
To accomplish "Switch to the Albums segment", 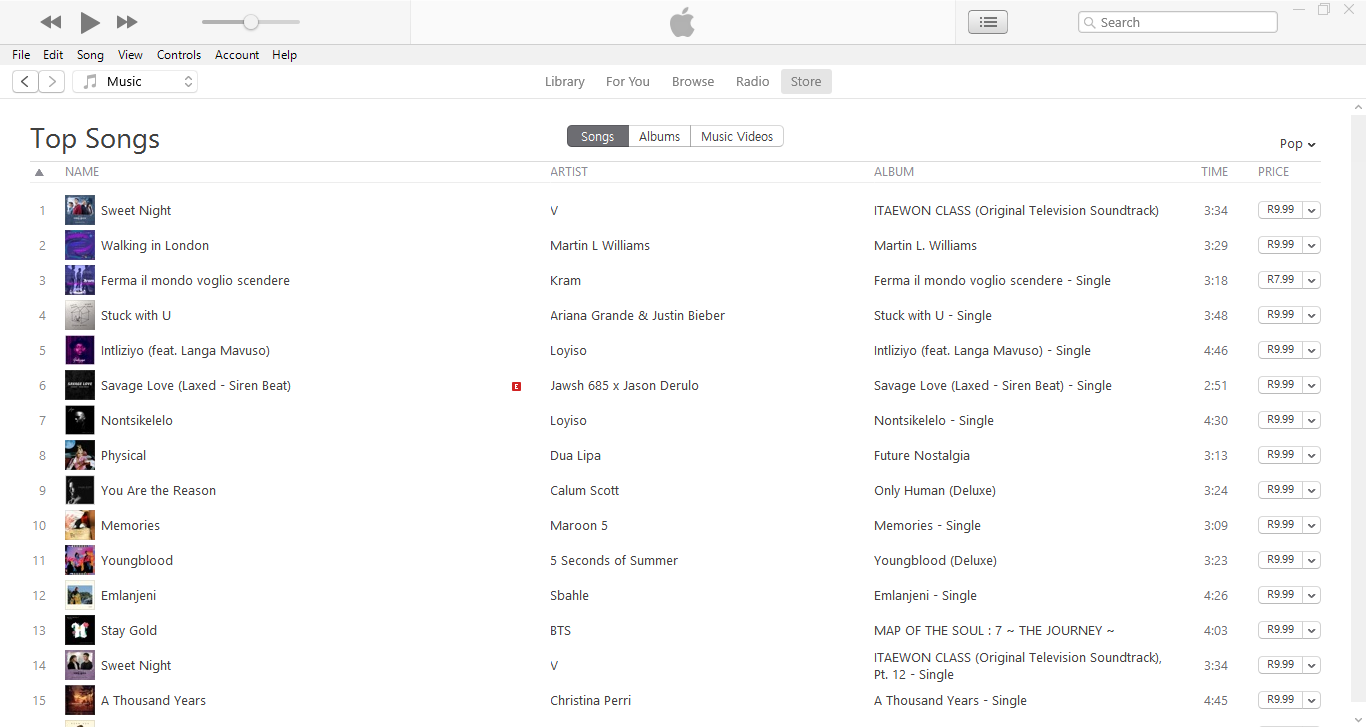I will coord(660,137).
